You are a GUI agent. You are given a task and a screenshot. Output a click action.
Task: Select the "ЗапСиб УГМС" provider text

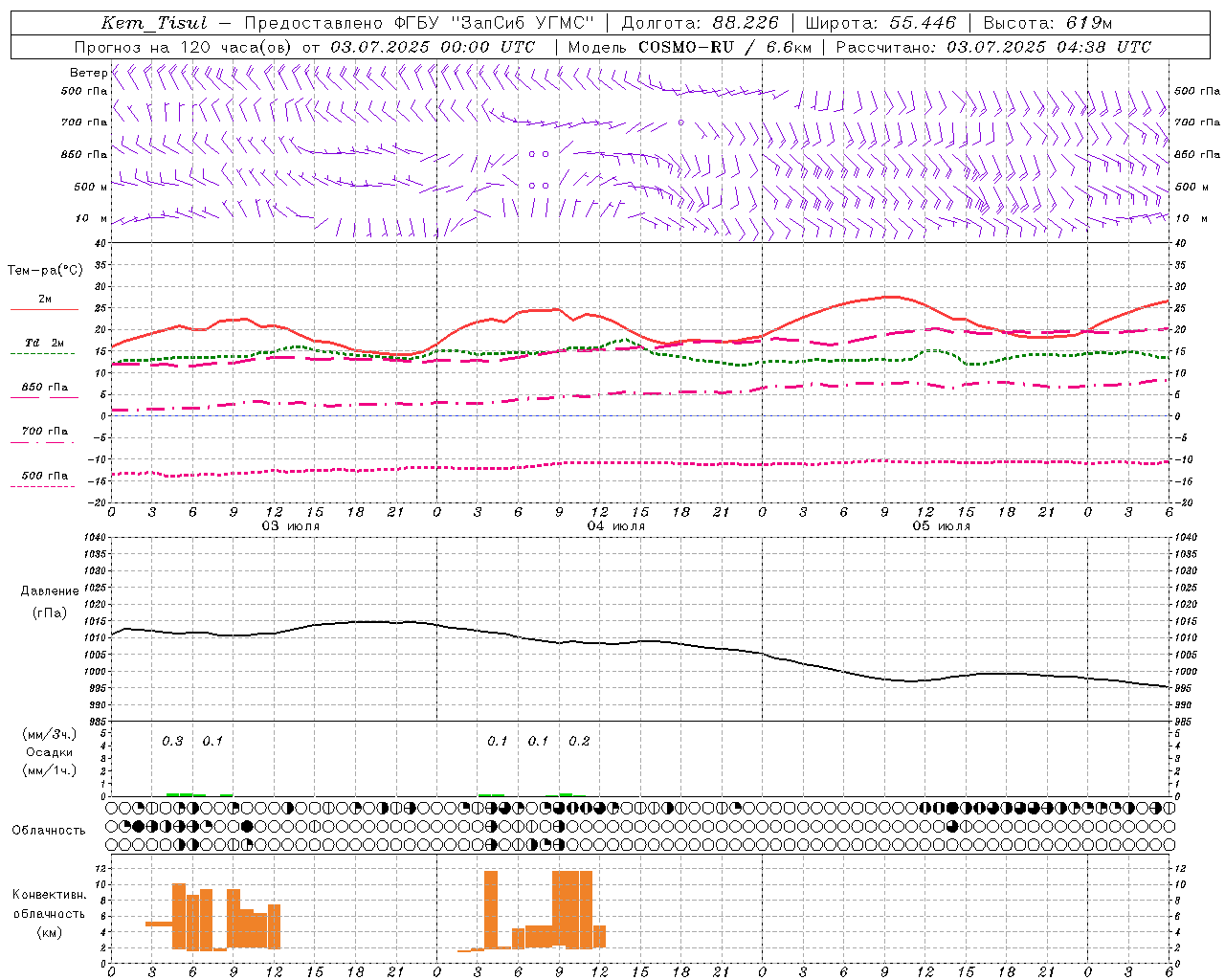click(x=524, y=23)
